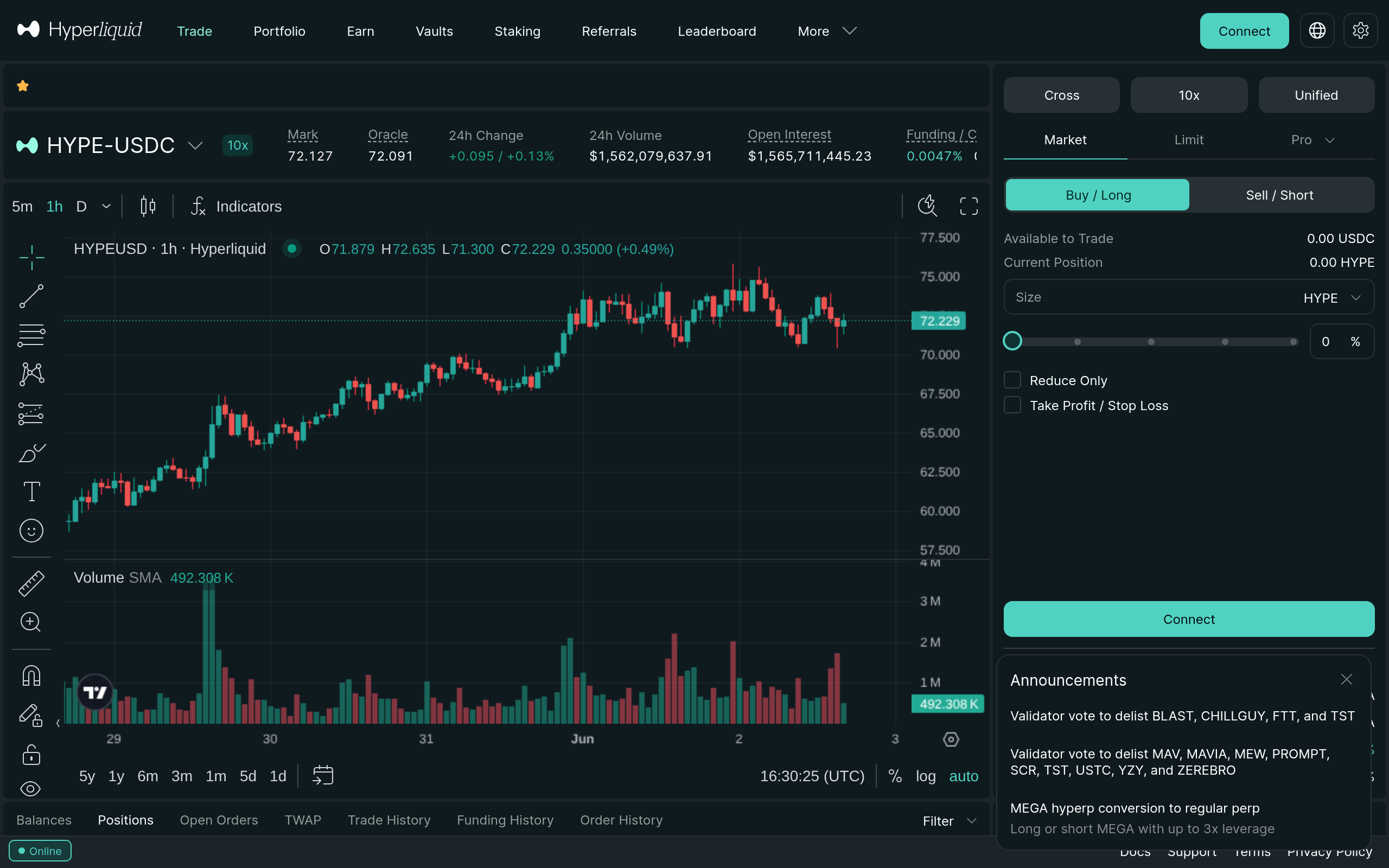
Task: Click the large Connect button in order panel
Action: (1189, 619)
